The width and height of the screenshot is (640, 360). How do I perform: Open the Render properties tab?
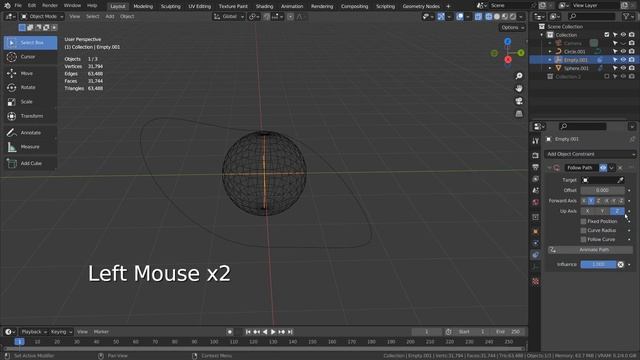click(x=536, y=156)
